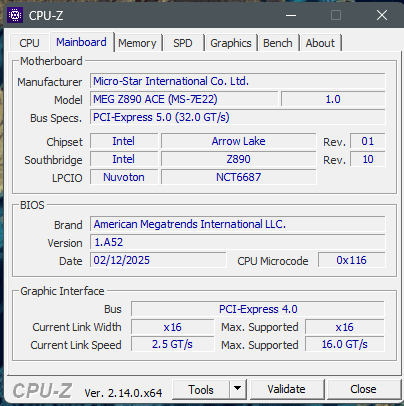Click the BIOS date 02/12/2025
The height and width of the screenshot is (406, 404).
click(158, 260)
